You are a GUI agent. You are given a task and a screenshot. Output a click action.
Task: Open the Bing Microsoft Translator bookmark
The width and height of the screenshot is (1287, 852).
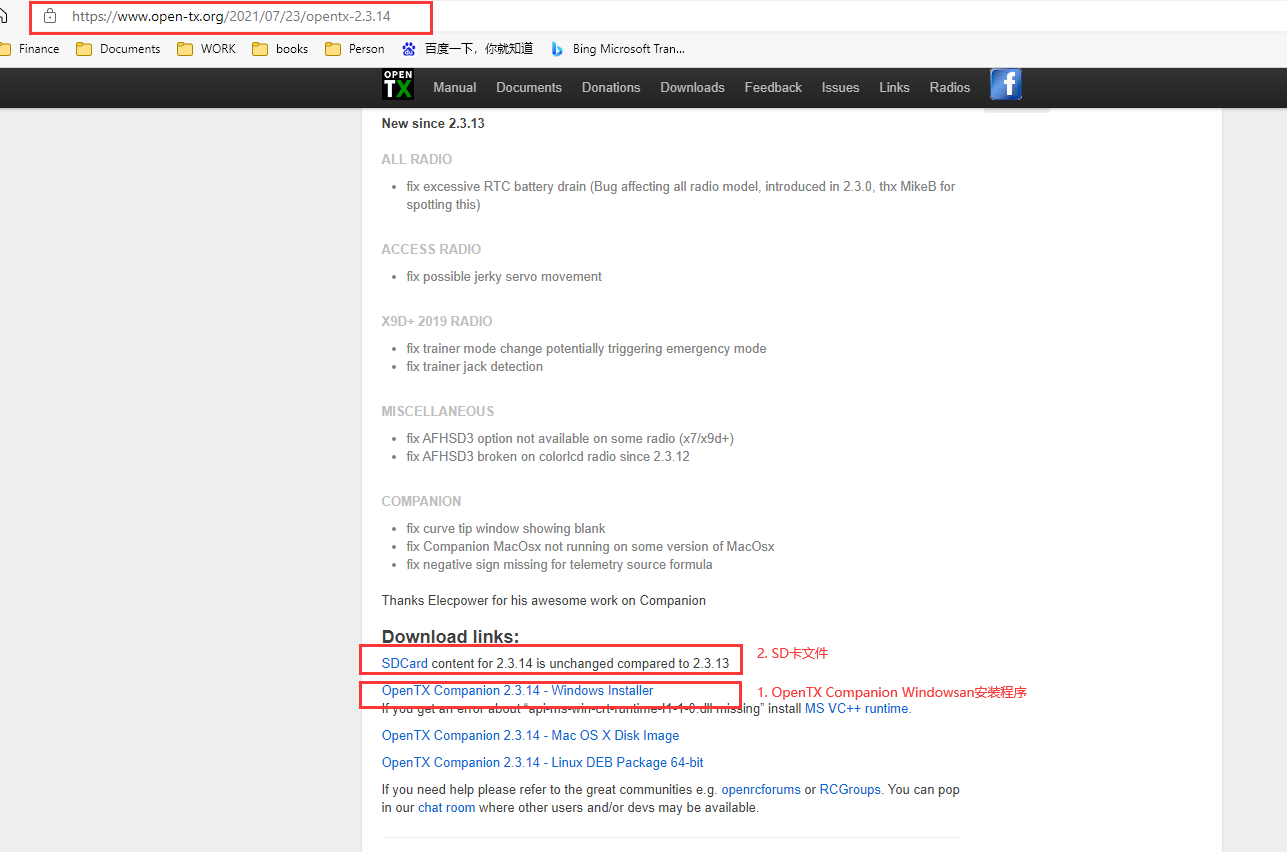point(617,48)
